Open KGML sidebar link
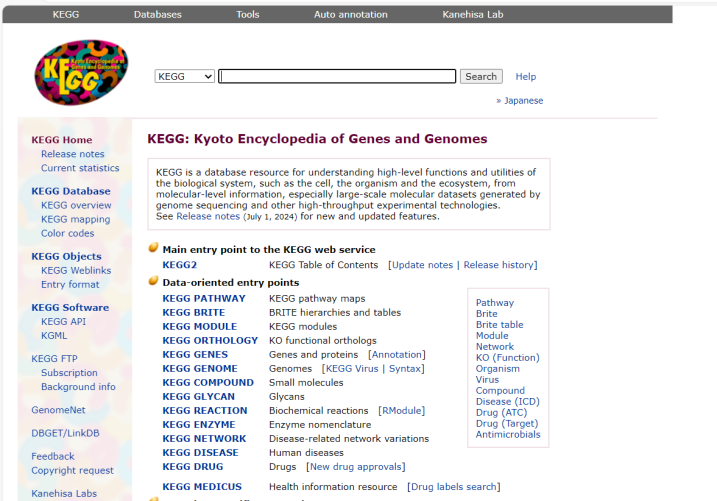Viewport: 717px width, 501px height. point(54,336)
